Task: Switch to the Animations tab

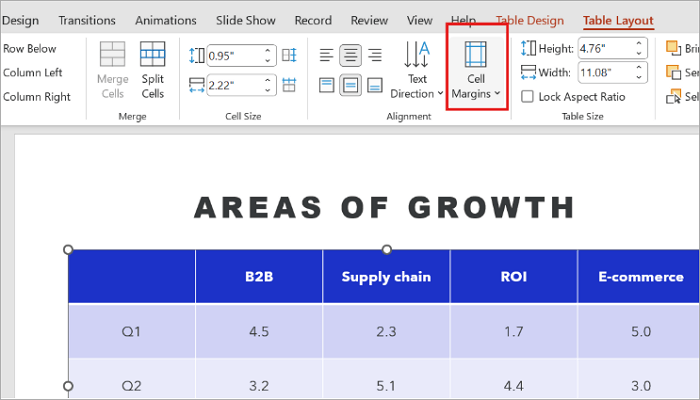Action: click(x=166, y=21)
